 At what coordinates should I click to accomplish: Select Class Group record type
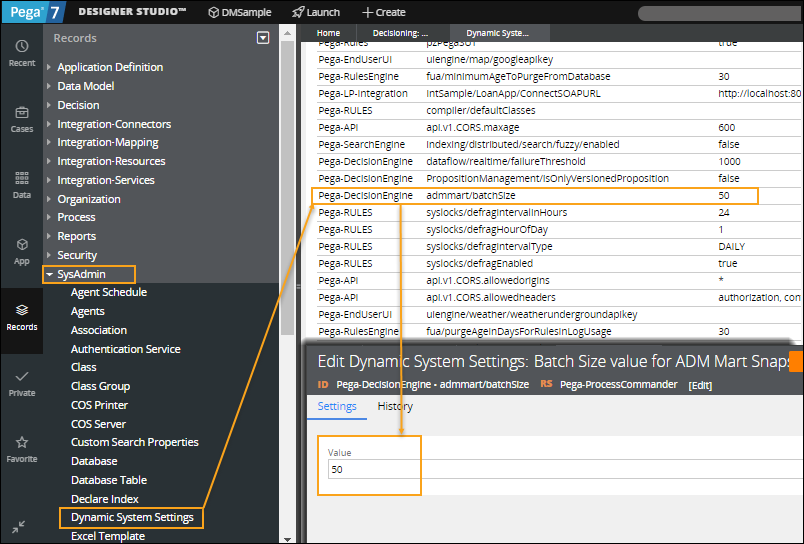[100, 386]
